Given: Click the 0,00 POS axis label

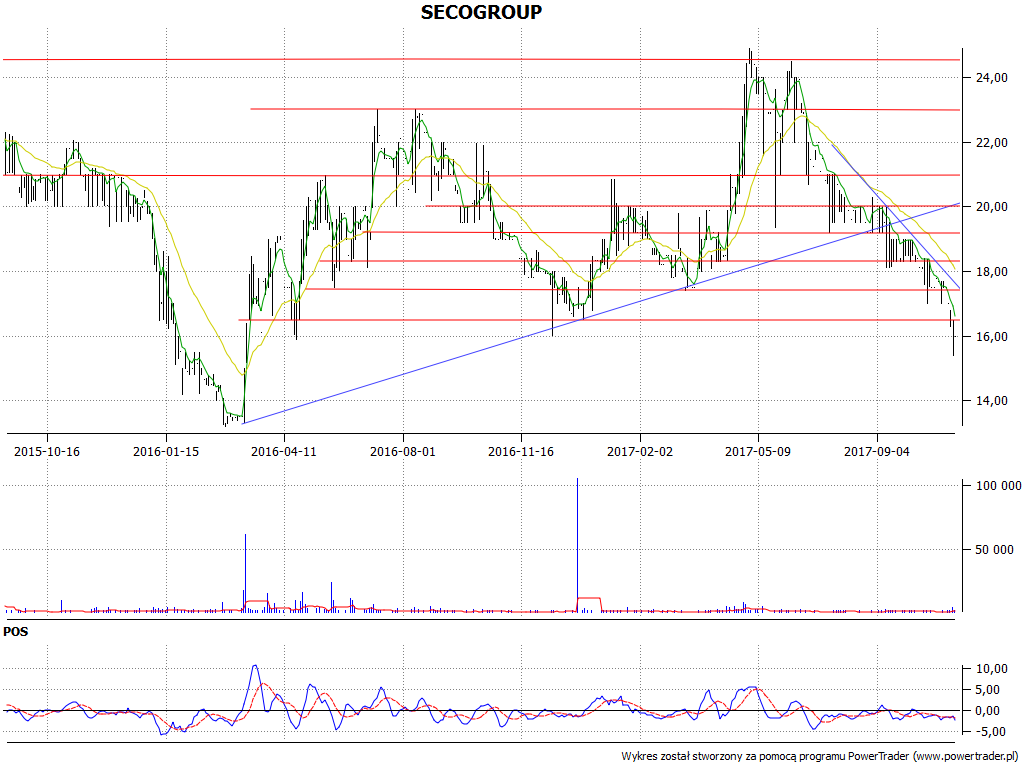Looking at the screenshot, I should coord(989,711).
